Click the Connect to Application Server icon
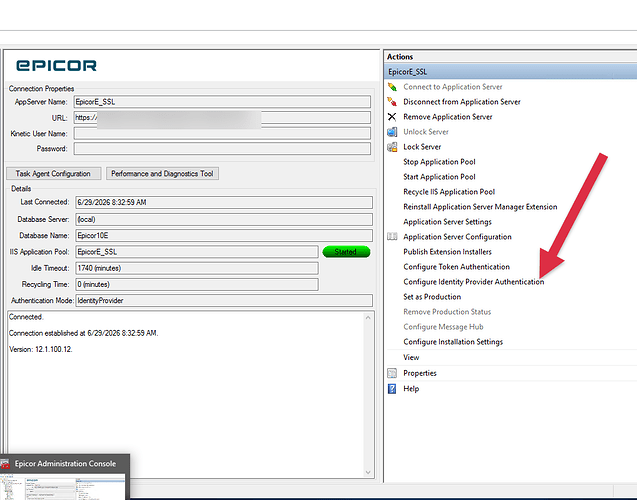The width and height of the screenshot is (637, 500). (392, 87)
